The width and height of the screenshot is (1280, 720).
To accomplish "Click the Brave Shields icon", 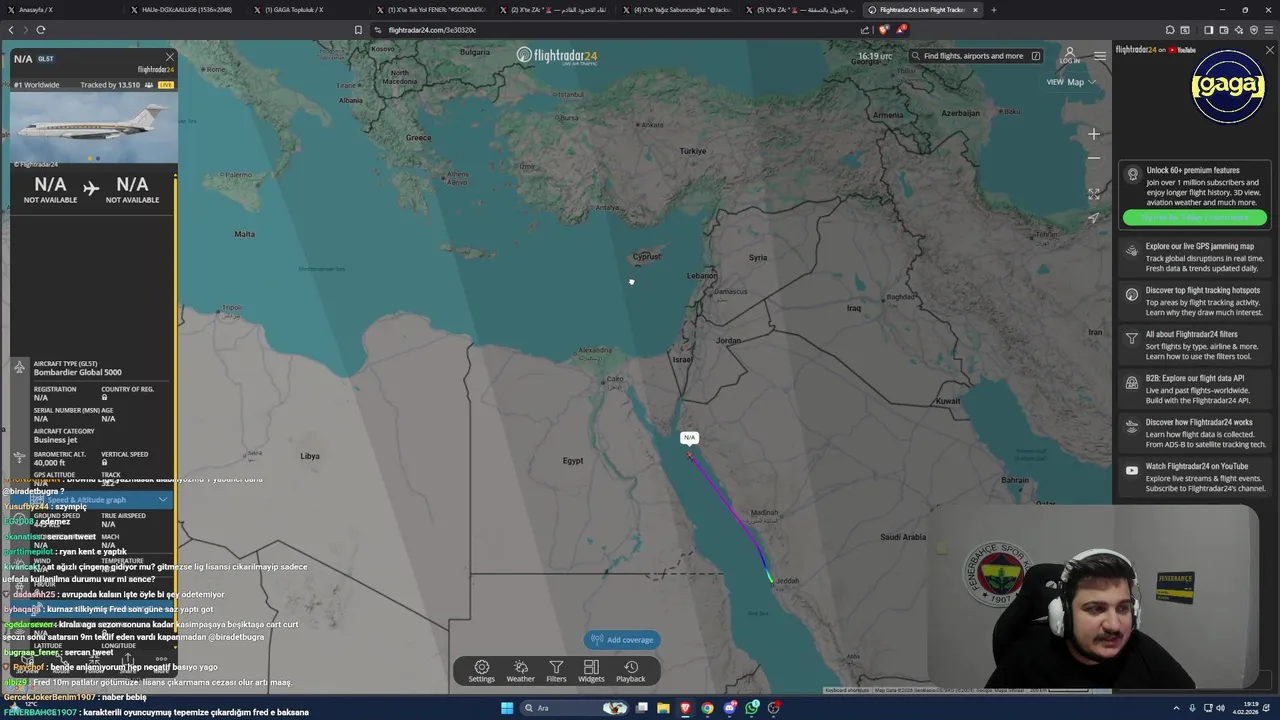I will [884, 30].
